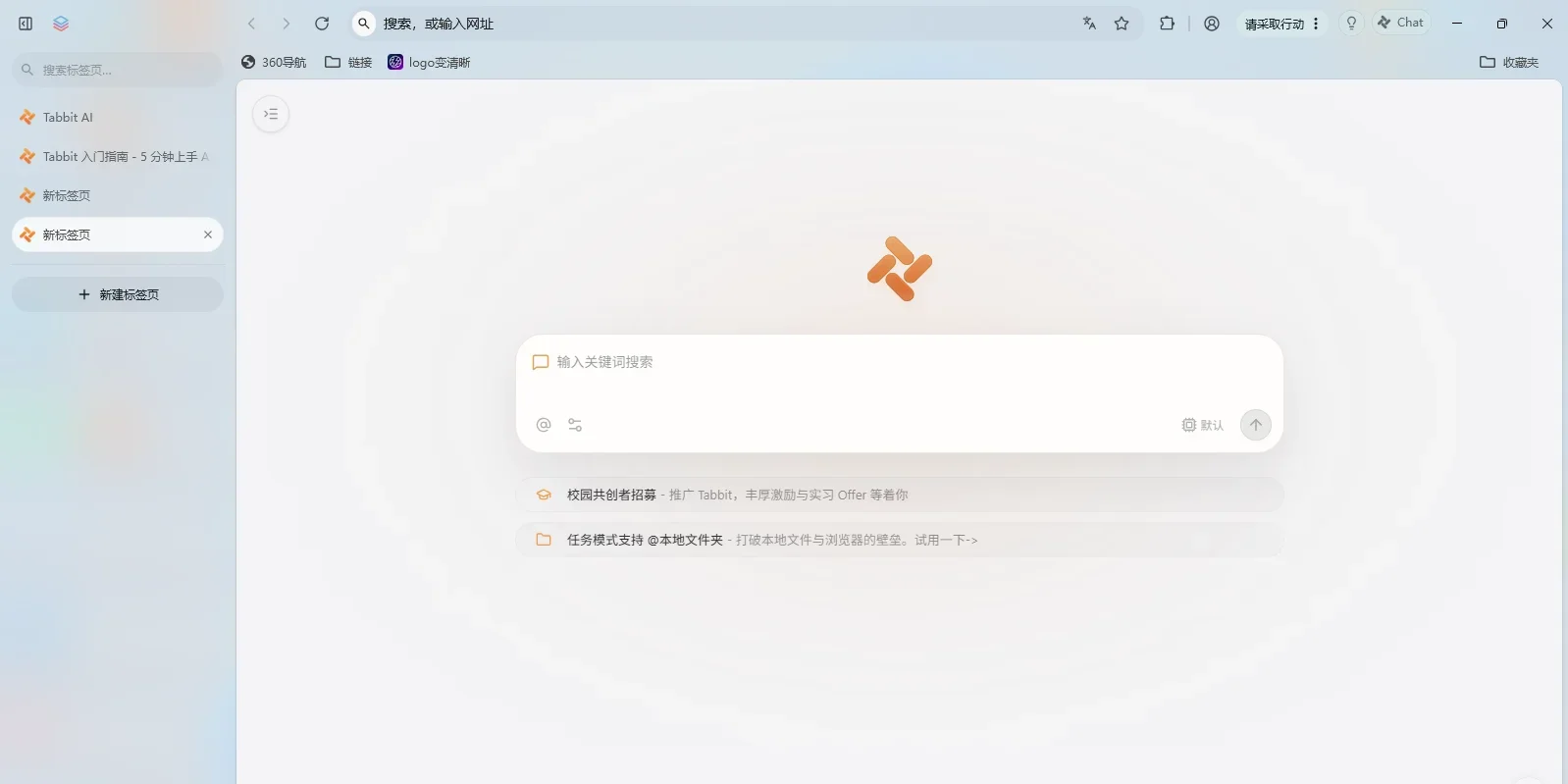
Task: Open the 任务模式支持 @本地文件夹 announcement
Action: click(899, 540)
